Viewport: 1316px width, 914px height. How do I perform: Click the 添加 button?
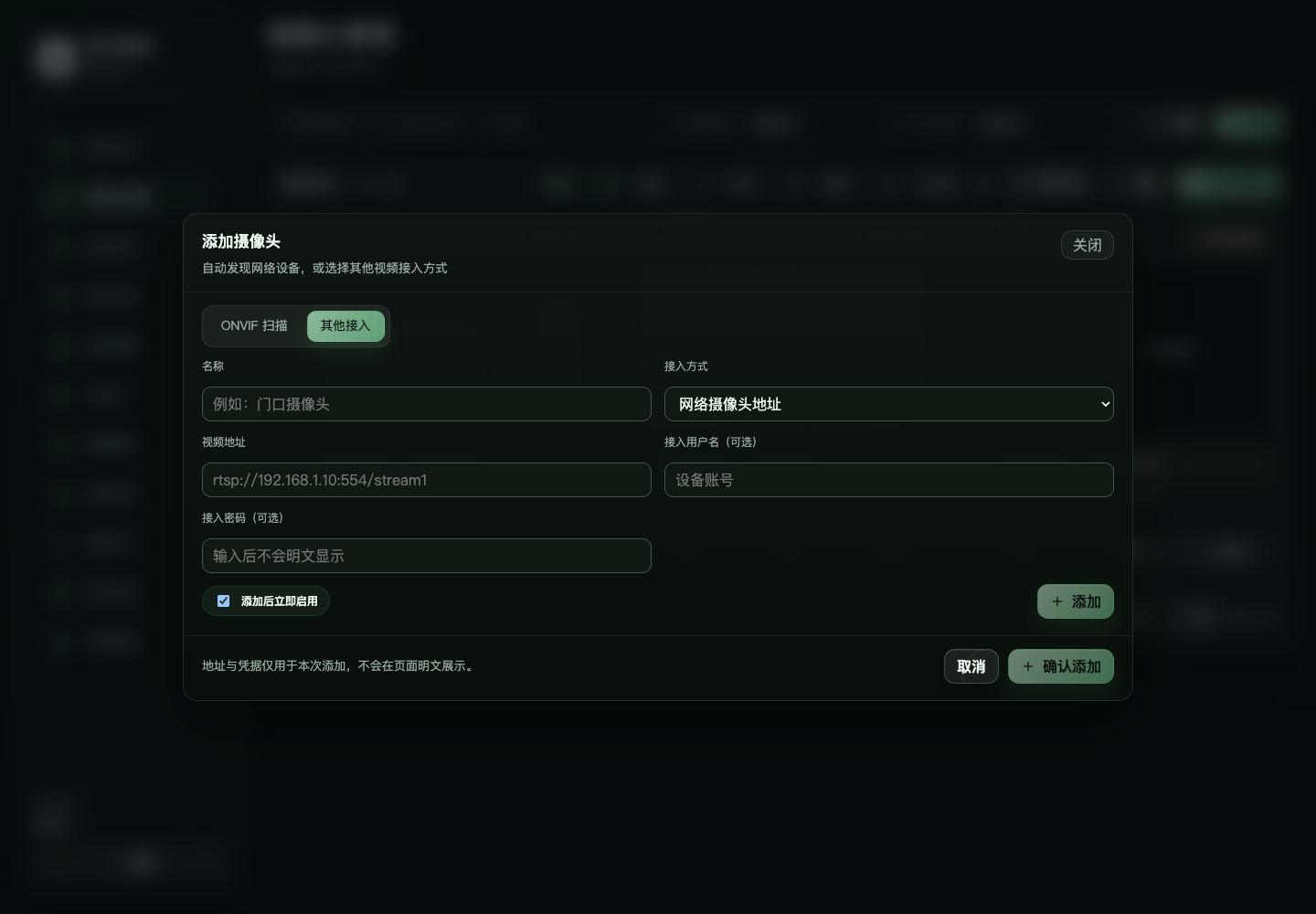pos(1075,601)
